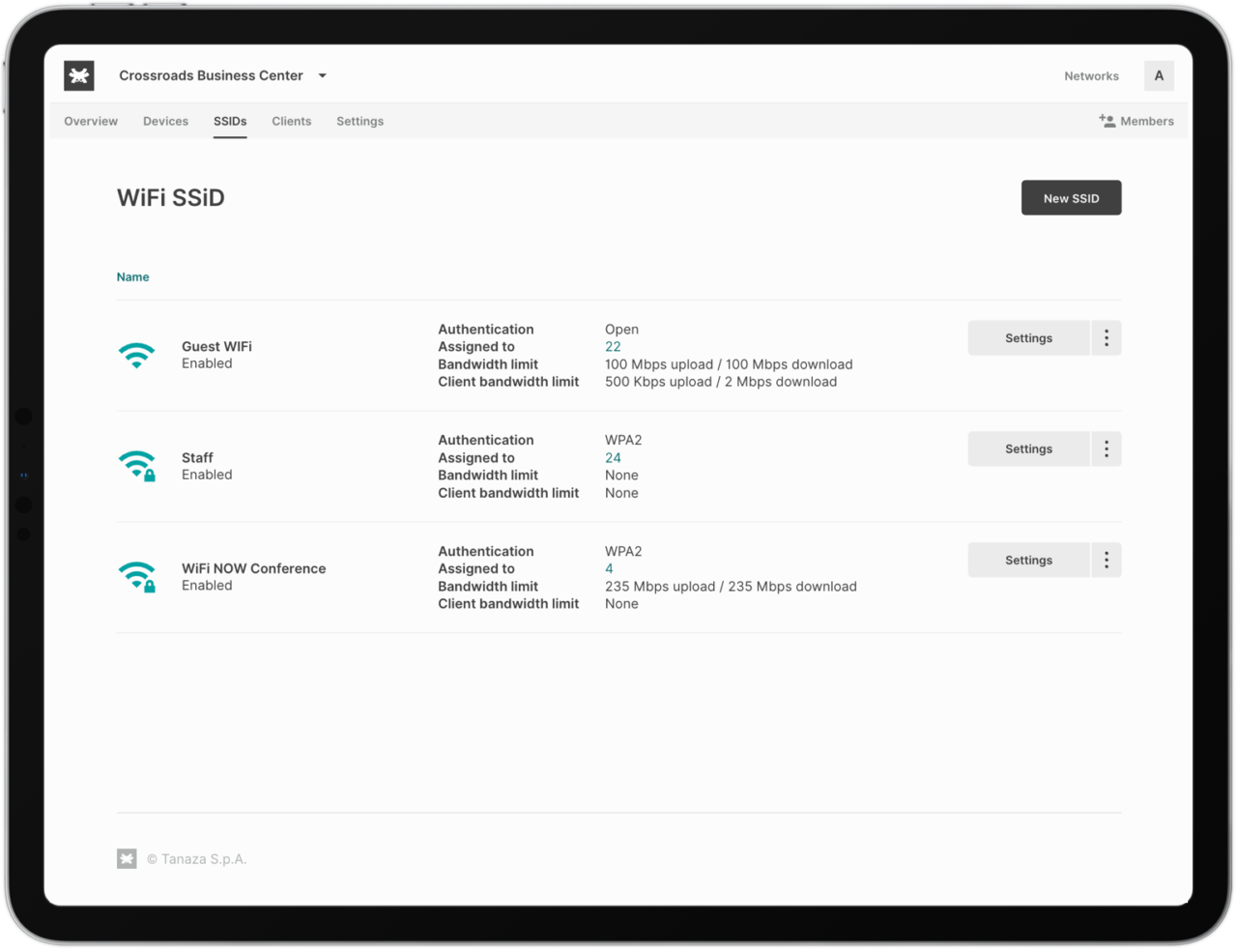Expand the Crossroads Business Center network selector

pos(321,75)
